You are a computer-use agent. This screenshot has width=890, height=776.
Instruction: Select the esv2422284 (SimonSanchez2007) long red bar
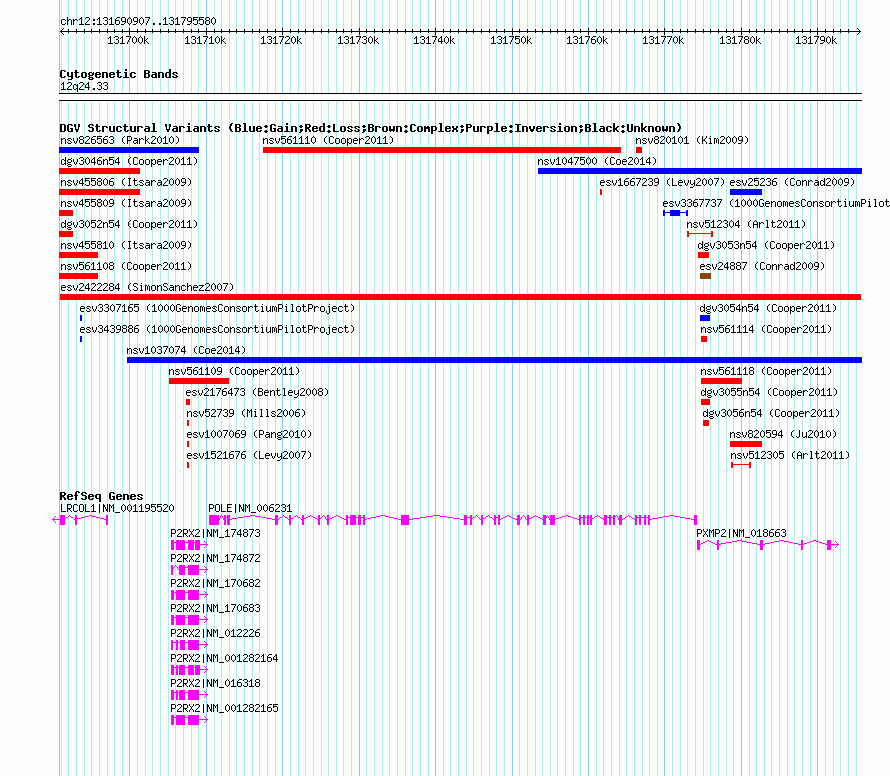[460, 297]
